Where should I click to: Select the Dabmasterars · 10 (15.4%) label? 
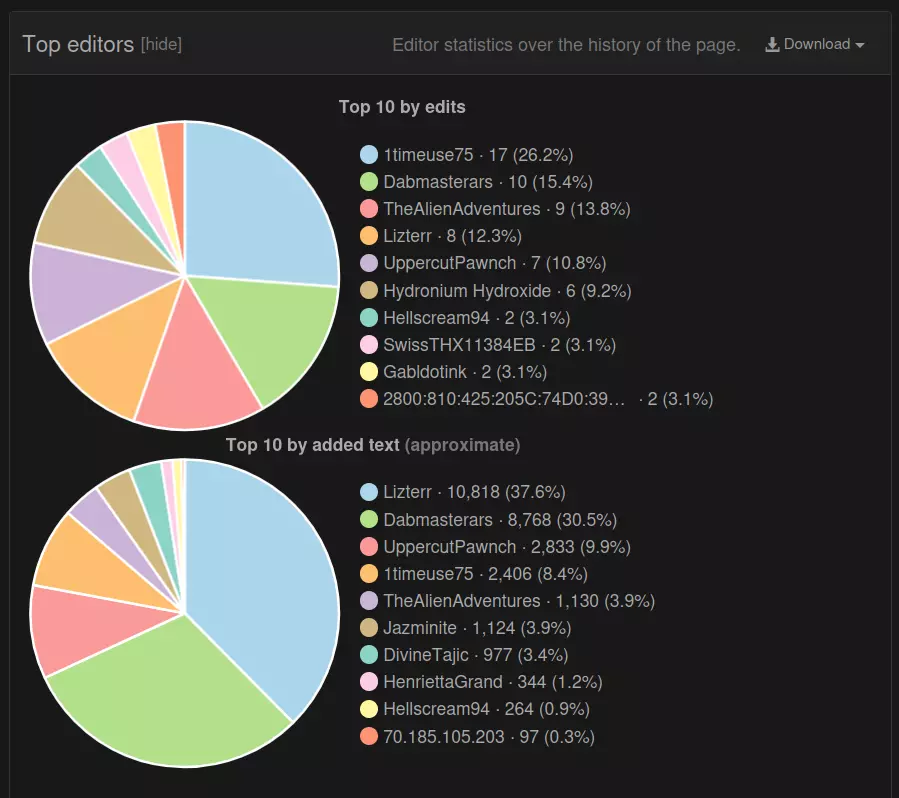(x=488, y=182)
